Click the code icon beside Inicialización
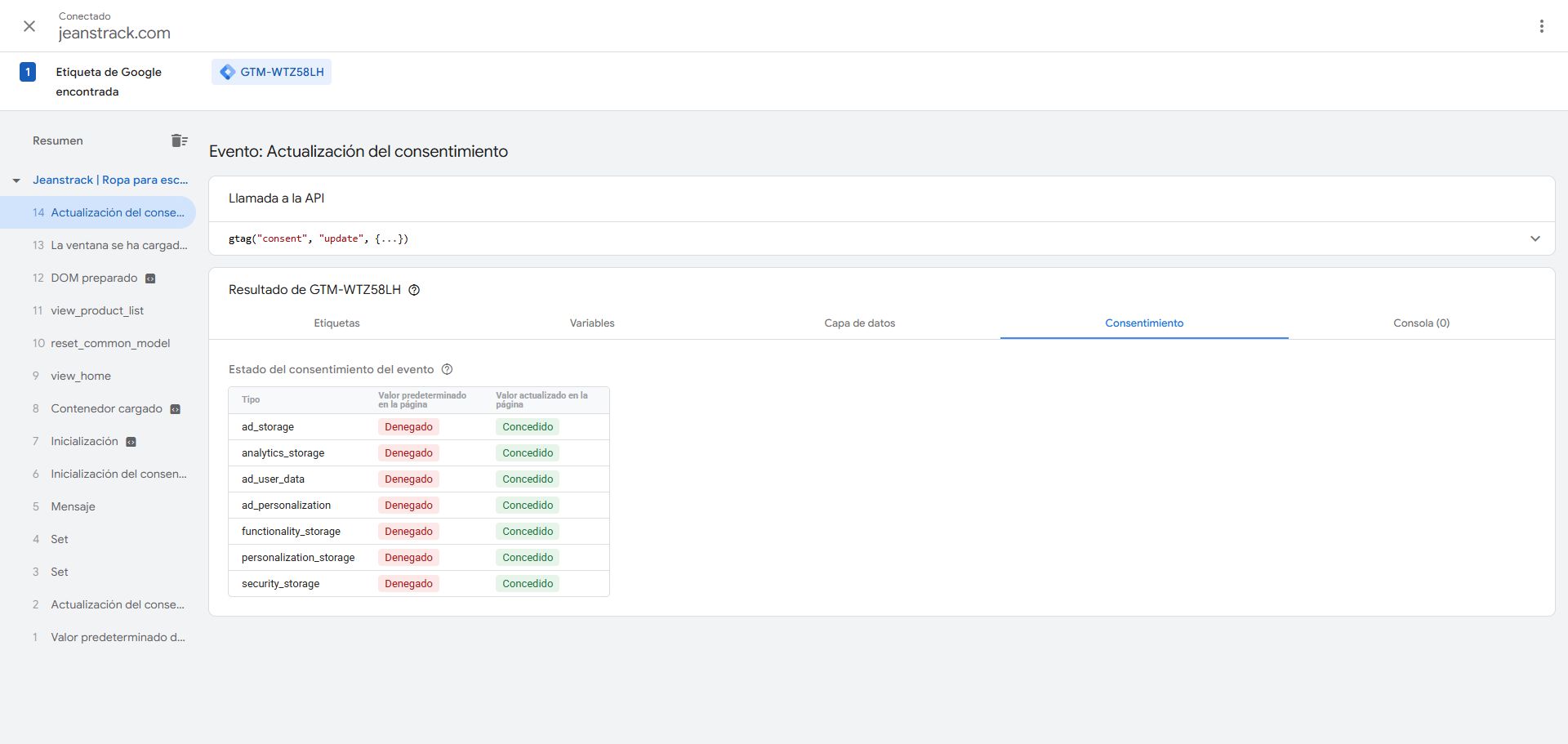The width and height of the screenshot is (1568, 744). coord(131,442)
